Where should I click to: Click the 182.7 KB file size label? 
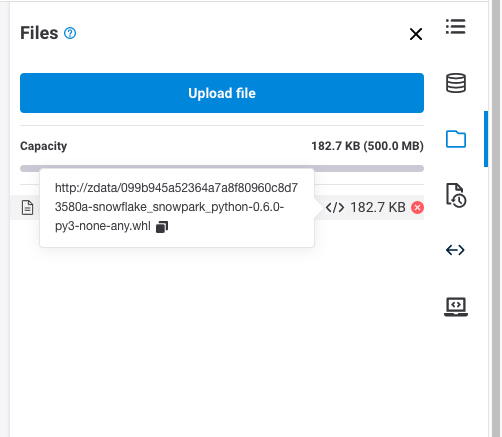(378, 207)
